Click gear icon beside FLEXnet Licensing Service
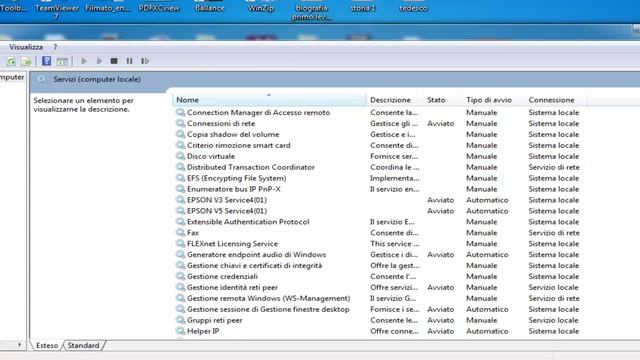The width and height of the screenshot is (640, 360). (x=180, y=244)
